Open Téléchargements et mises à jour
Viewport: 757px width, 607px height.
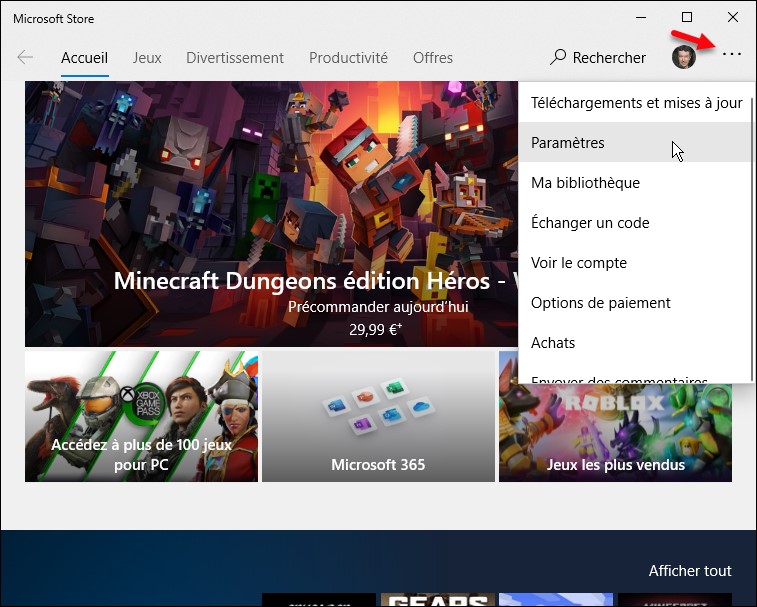point(636,103)
